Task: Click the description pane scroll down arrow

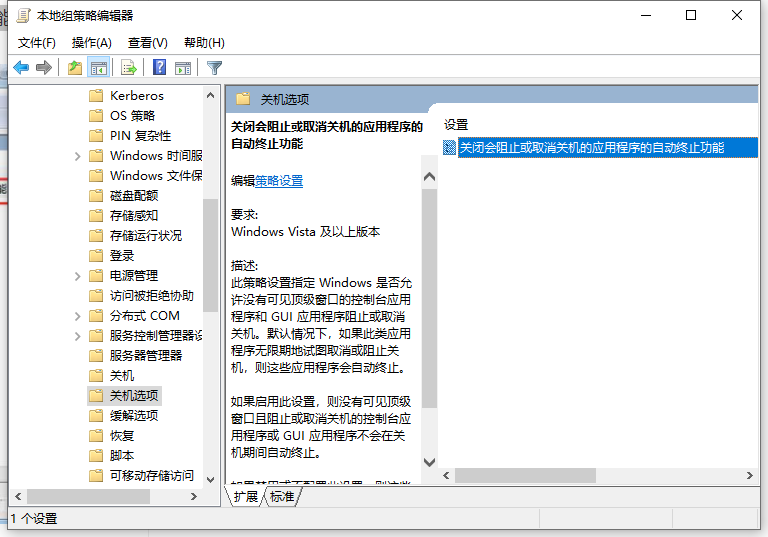Action: click(x=430, y=462)
